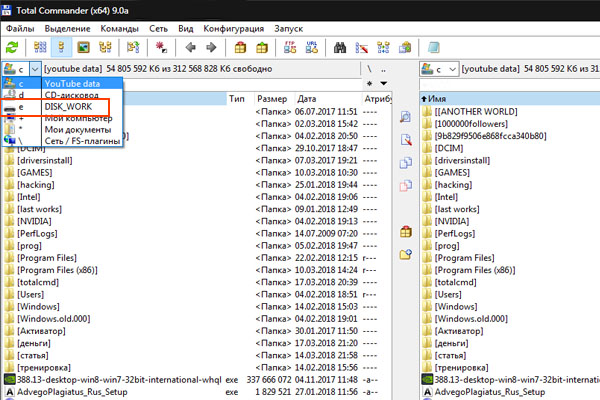Open the new URL connection icon
Image resolution: width=600 pixels, height=400 pixels.
[312, 47]
